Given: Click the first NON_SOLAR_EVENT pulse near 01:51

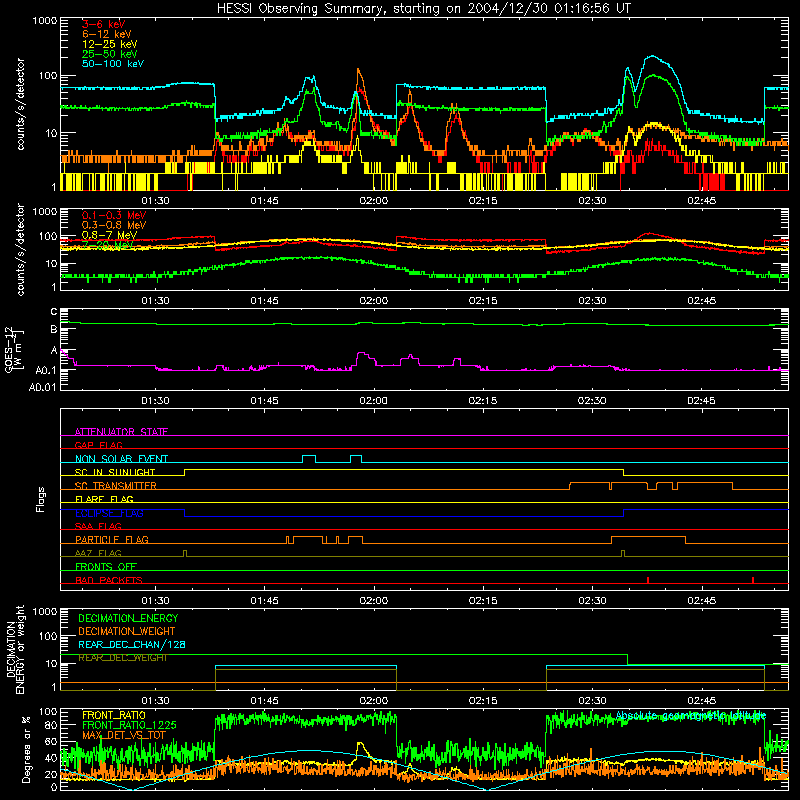Looking at the screenshot, I should point(309,459).
